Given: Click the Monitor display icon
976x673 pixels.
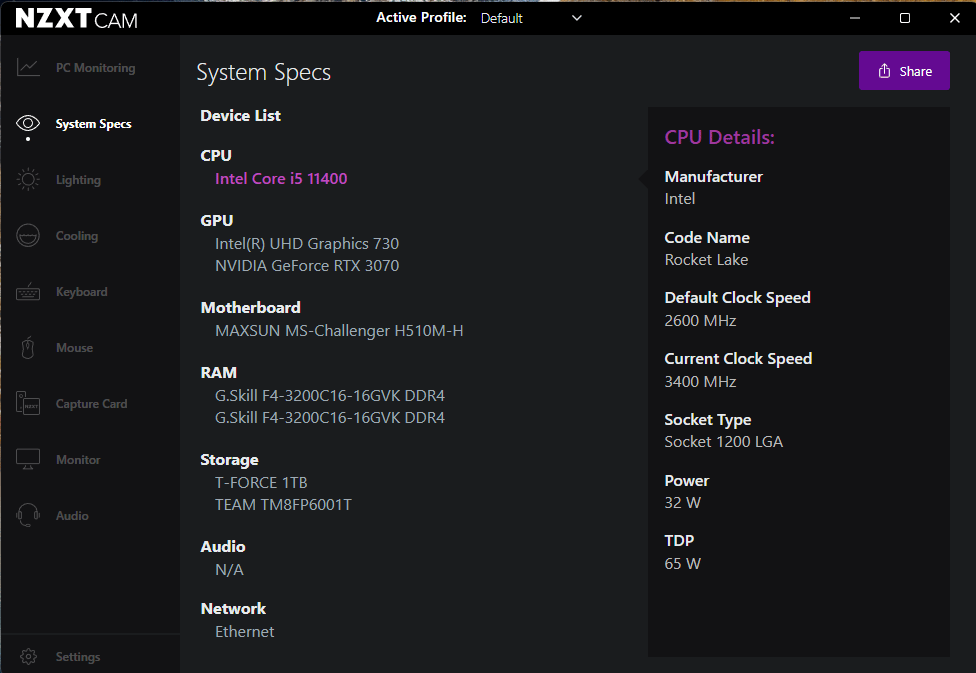Looking at the screenshot, I should (28, 459).
